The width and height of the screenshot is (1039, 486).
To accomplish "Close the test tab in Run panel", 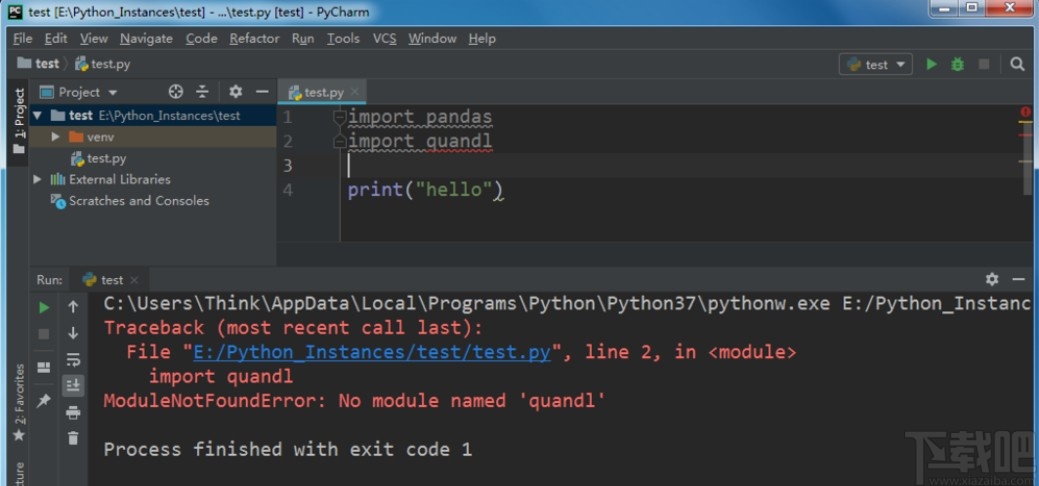I will pyautogui.click(x=135, y=280).
